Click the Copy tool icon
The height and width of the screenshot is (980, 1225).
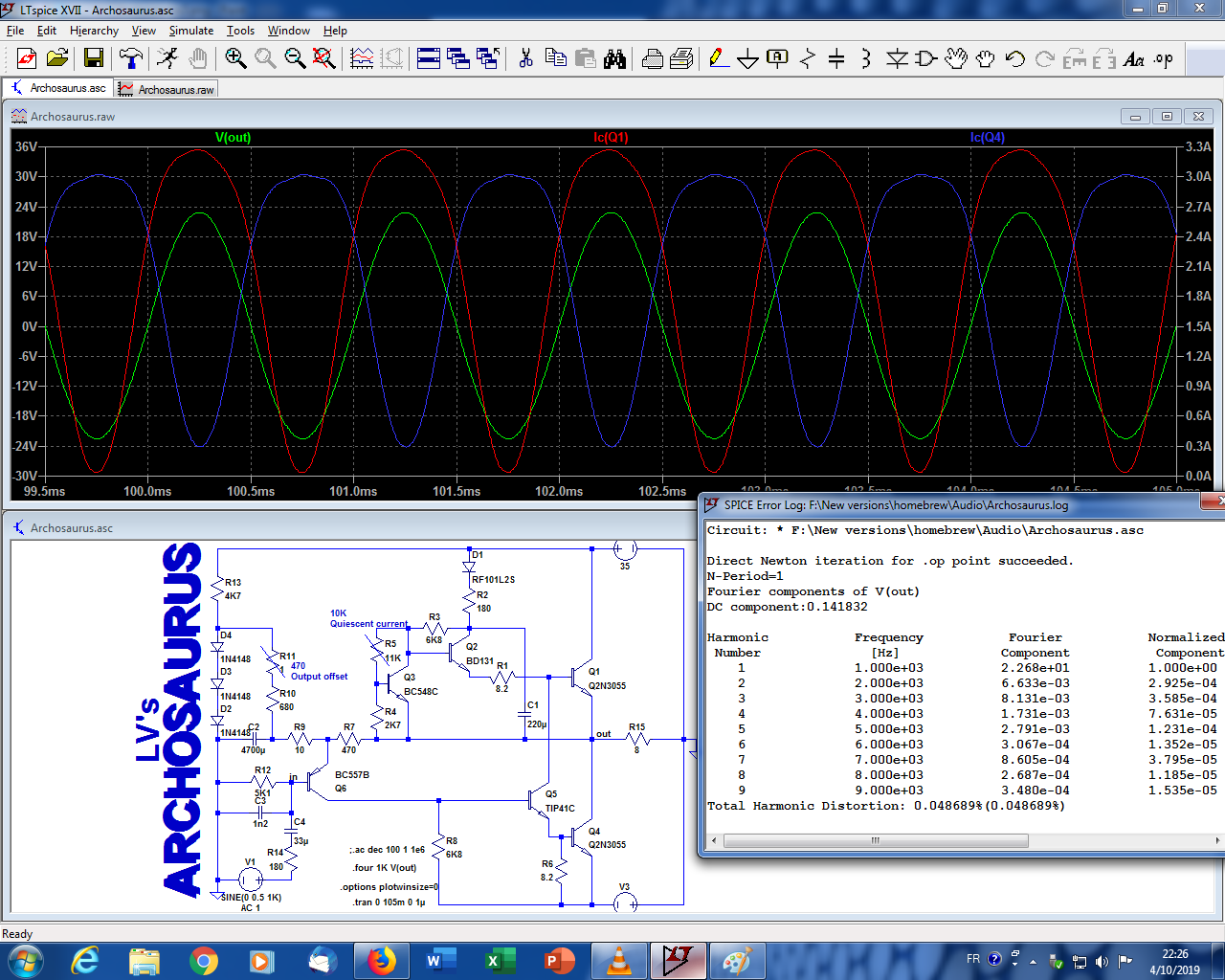tap(556, 59)
